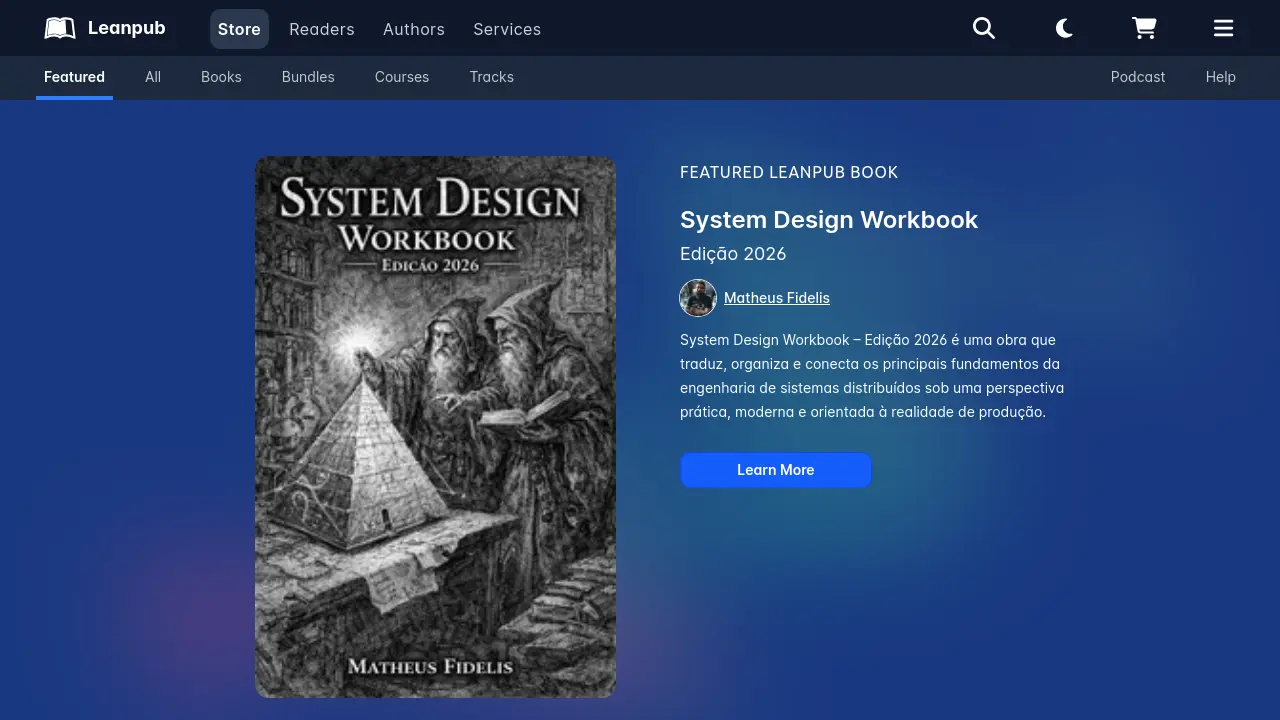Open the hamburger navigation menu
This screenshot has height=720, width=1280.
[1223, 28]
